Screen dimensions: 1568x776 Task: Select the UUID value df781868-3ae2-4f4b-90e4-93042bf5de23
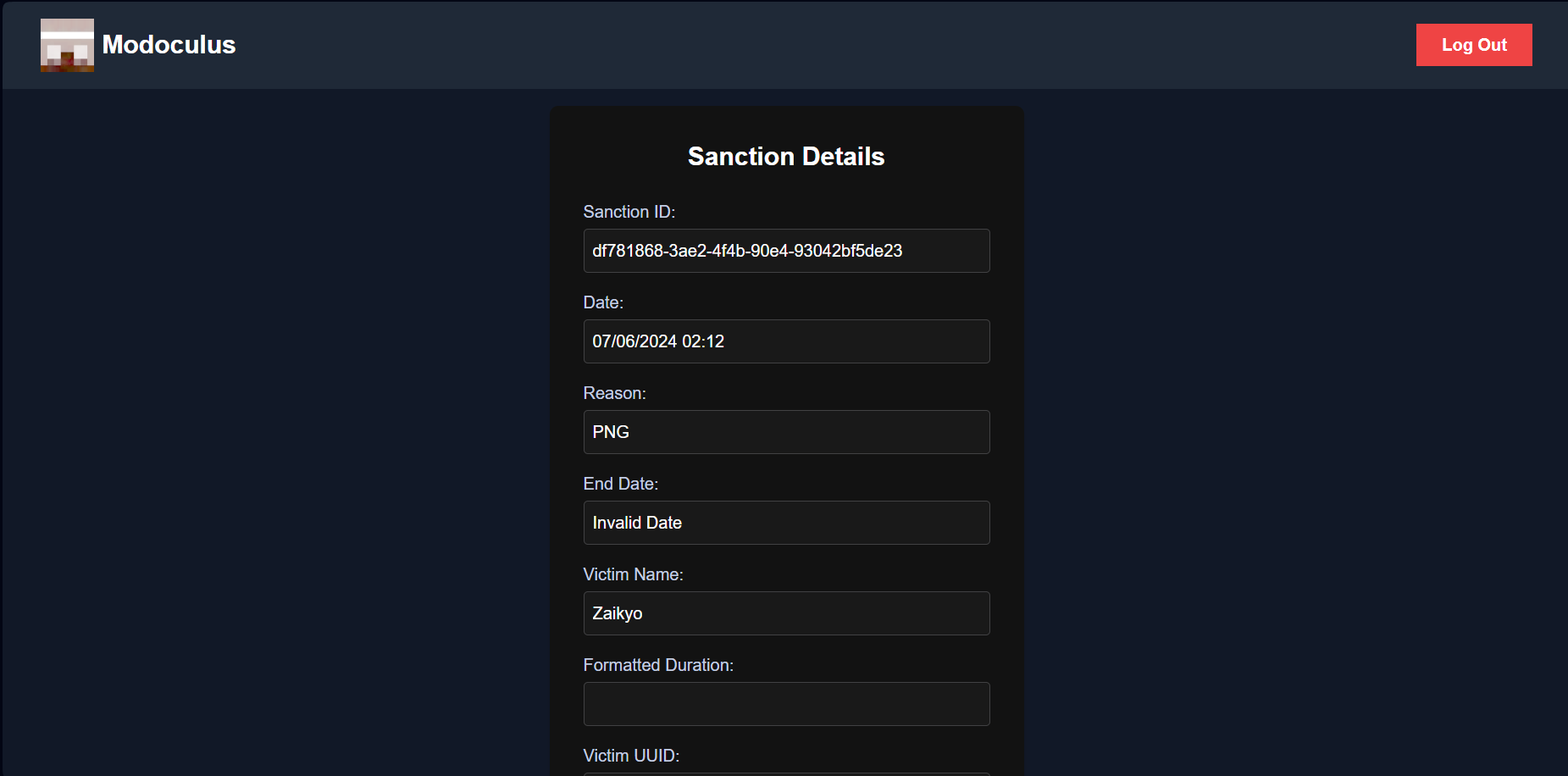click(746, 251)
